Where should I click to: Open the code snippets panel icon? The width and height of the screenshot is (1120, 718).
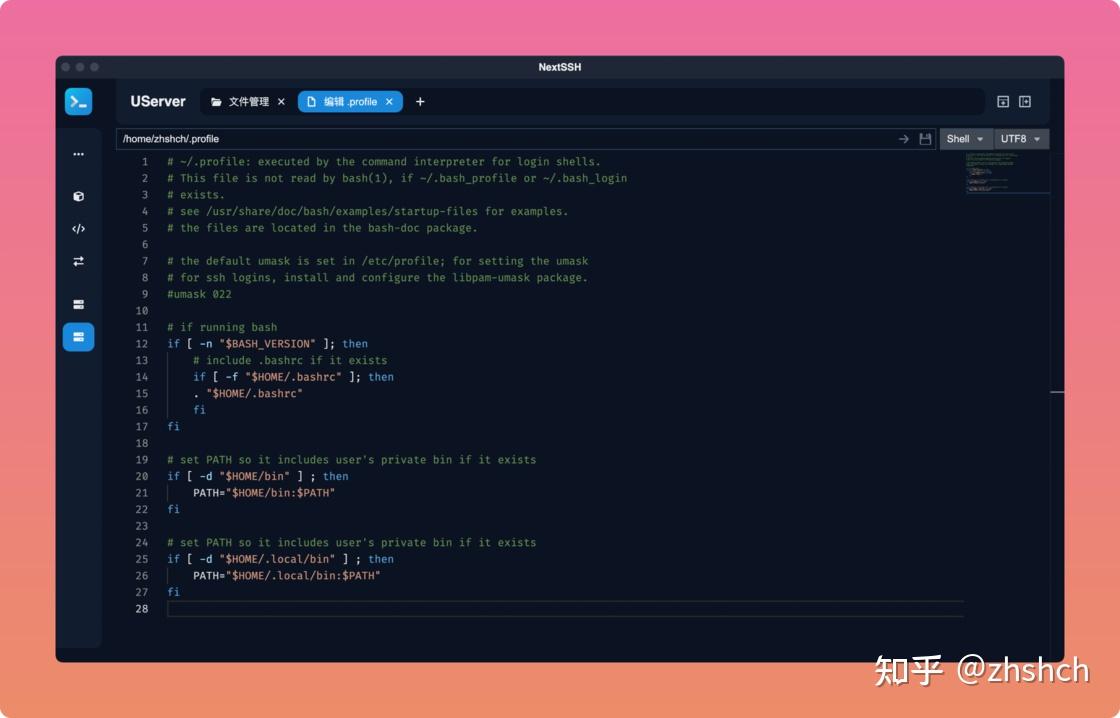78,228
